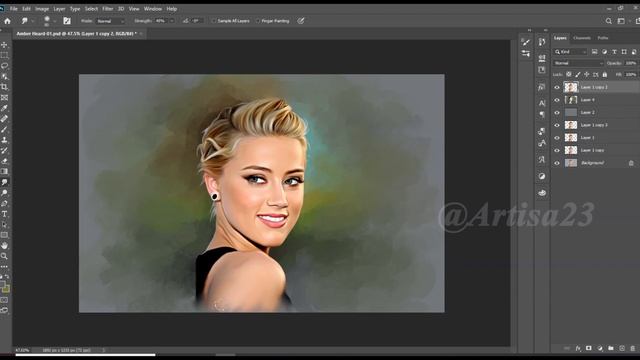Image resolution: width=640 pixels, height=360 pixels.
Task: Select the Pen tool
Action: (4, 203)
